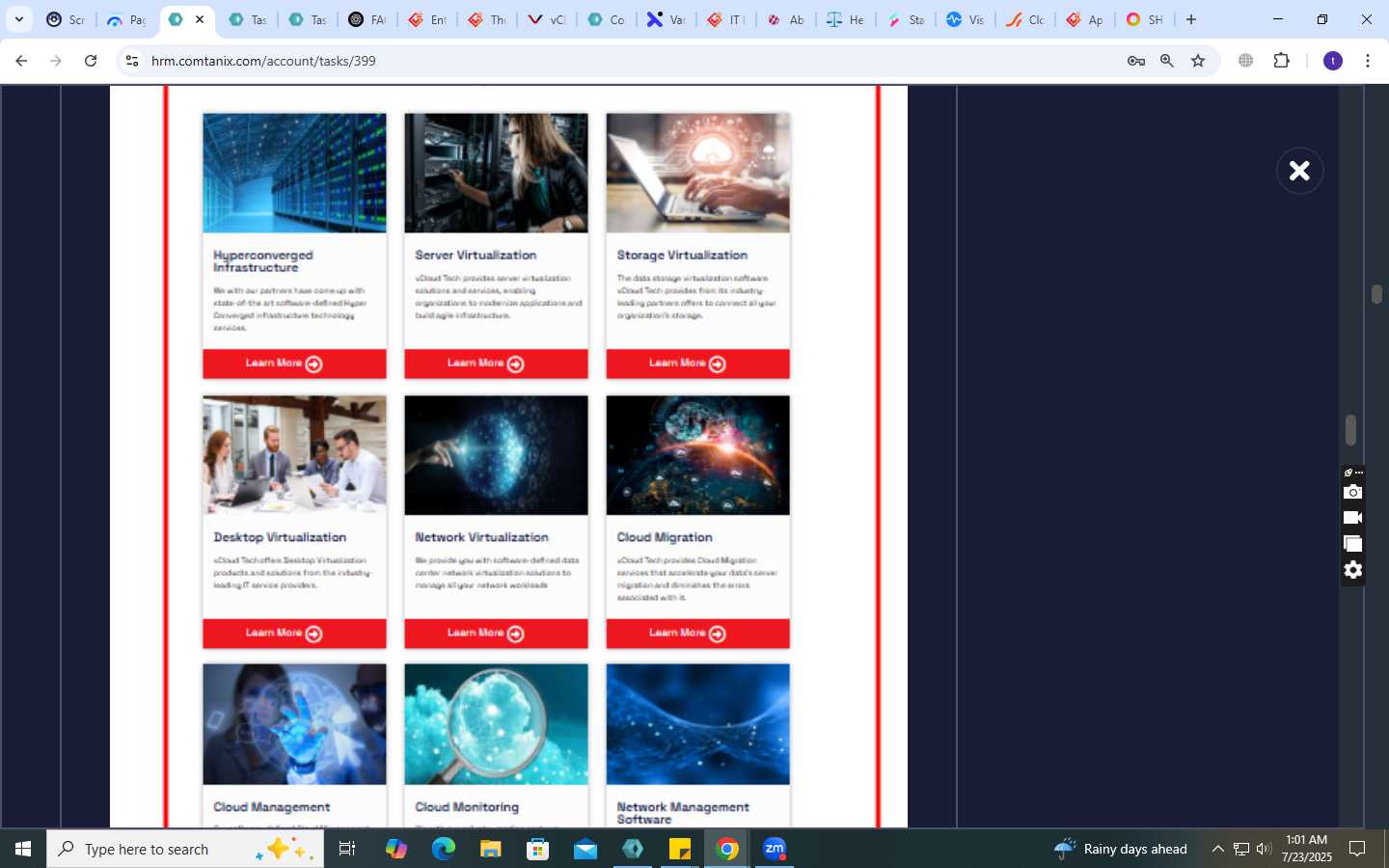Bookmark this page with the star icon
The image size is (1389, 868).
tap(1198, 61)
